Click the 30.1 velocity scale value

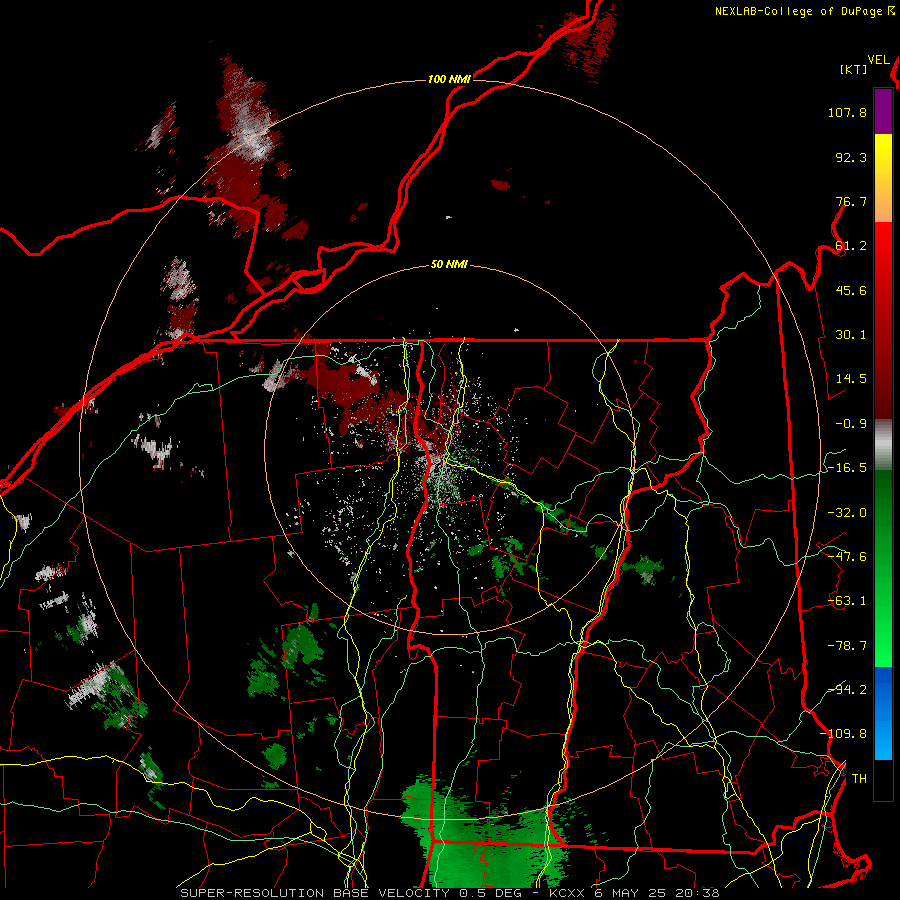click(851, 335)
